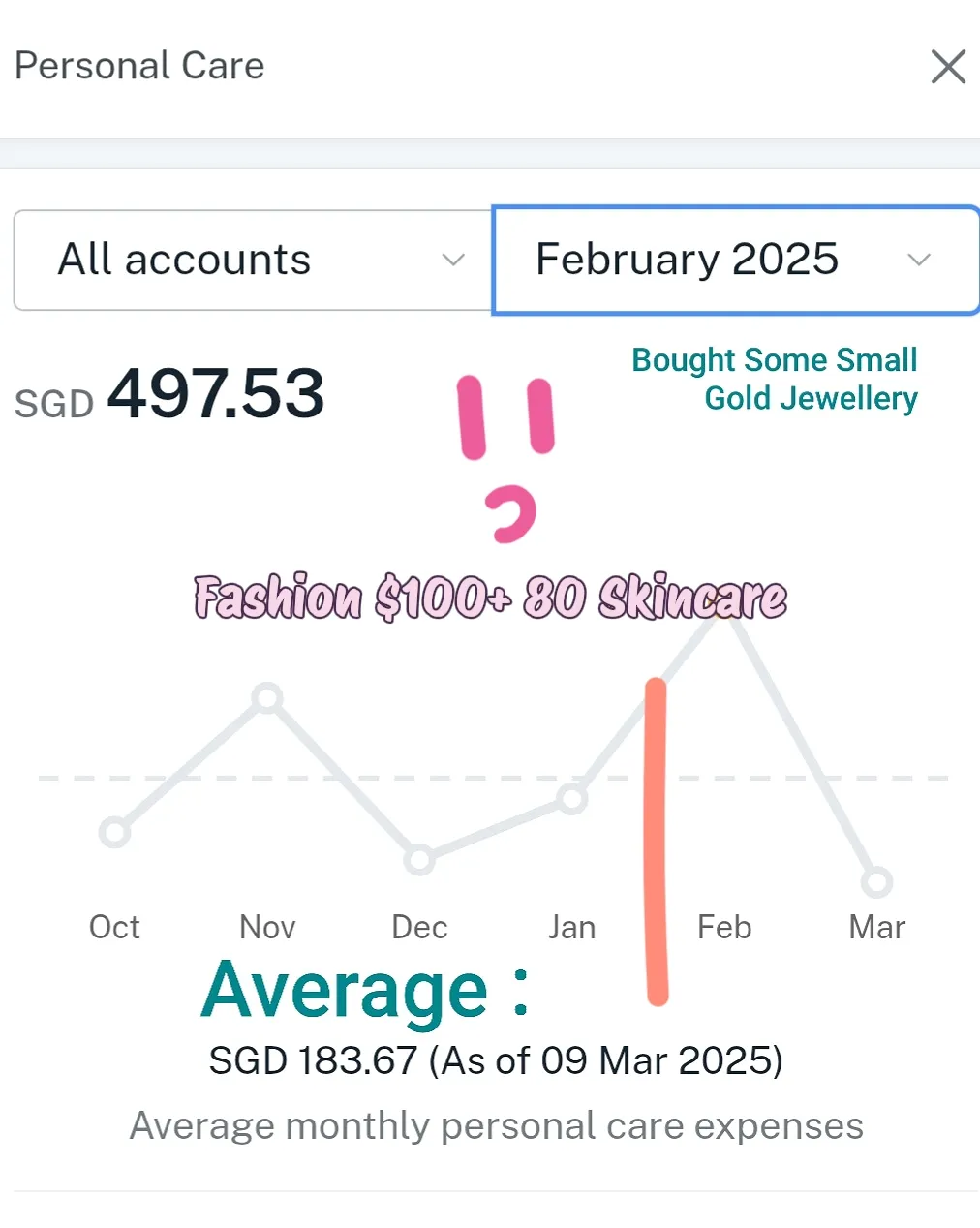Click the chevron beside February 2025
Screen dimensions: 980x1228
918,260
